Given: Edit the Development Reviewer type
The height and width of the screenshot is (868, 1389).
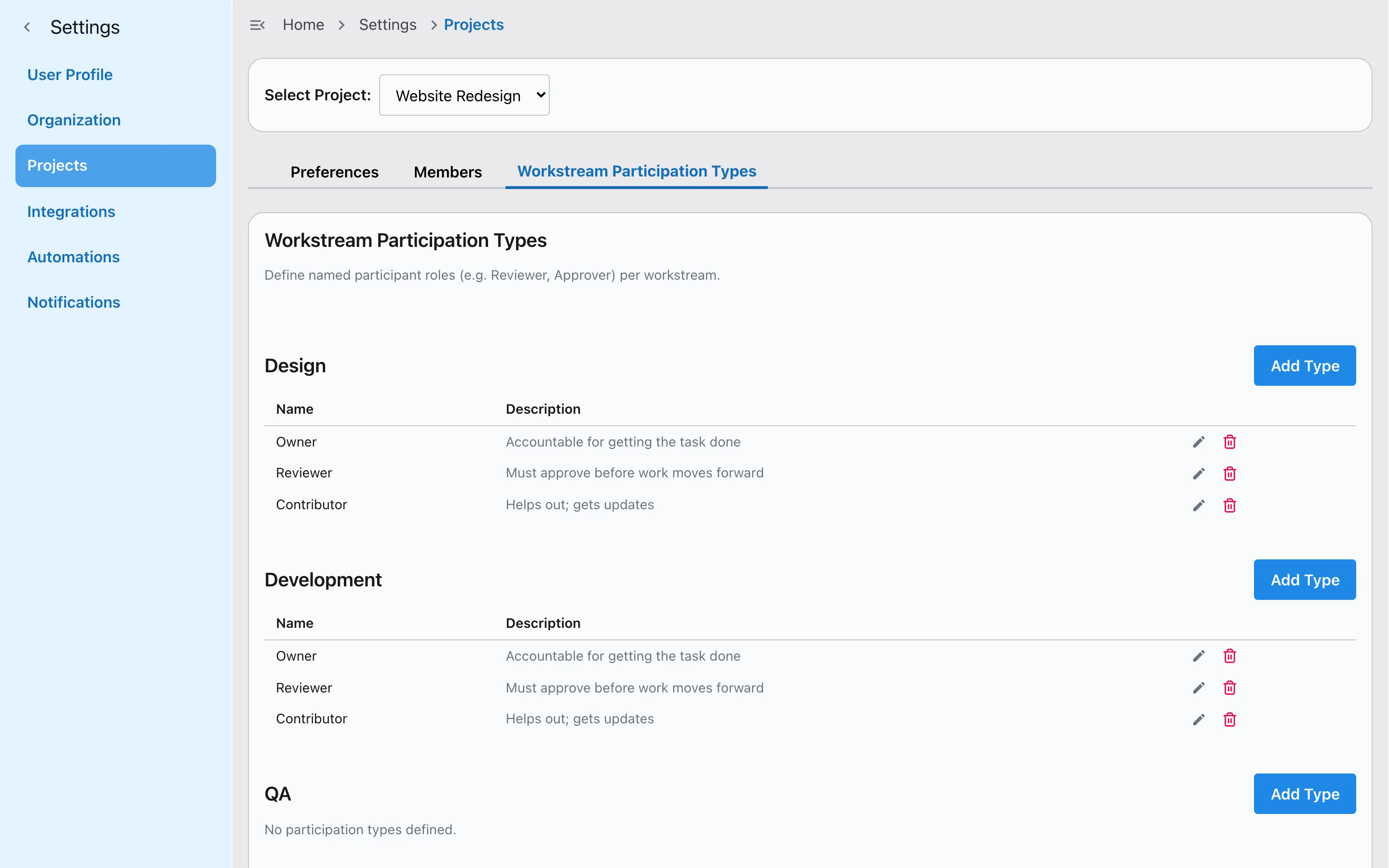Looking at the screenshot, I should point(1198,688).
